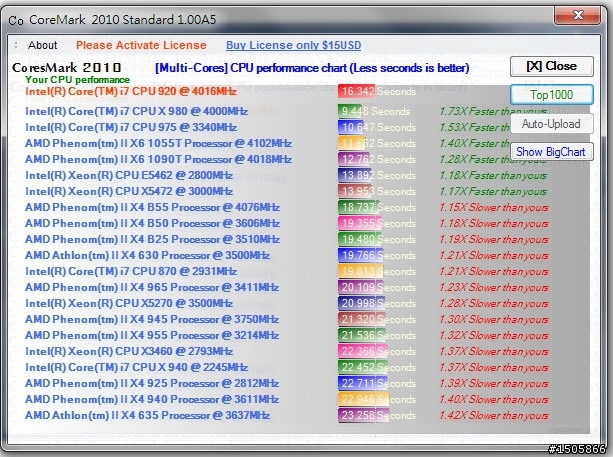Click the 21.536 seconds bar
613x457 pixels.
362,336
